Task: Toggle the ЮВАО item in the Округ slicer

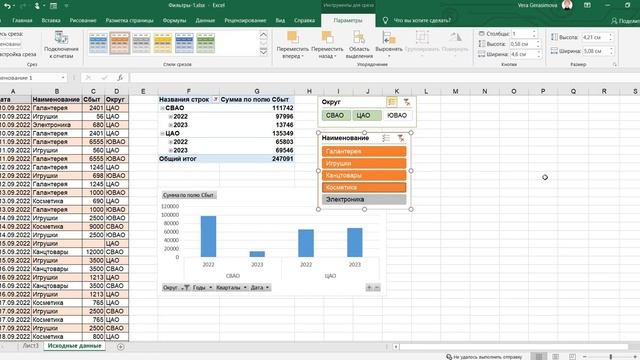Action: point(397,116)
